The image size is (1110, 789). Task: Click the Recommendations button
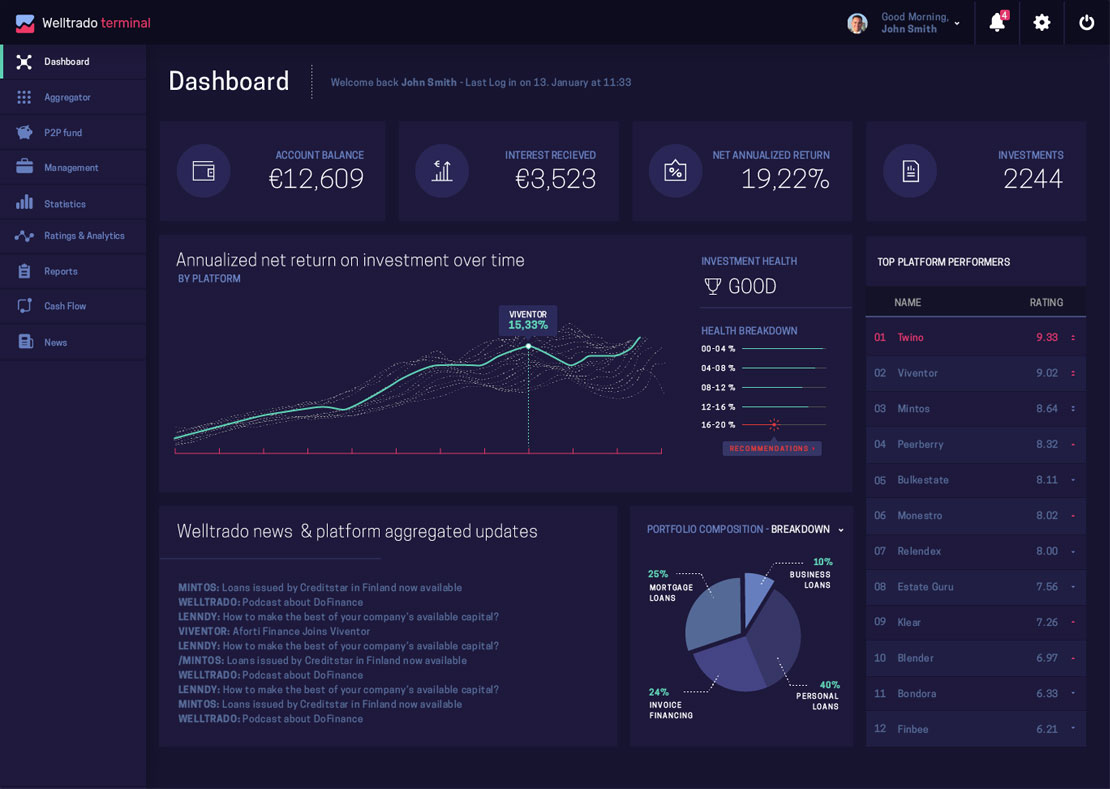pyautogui.click(x=772, y=449)
